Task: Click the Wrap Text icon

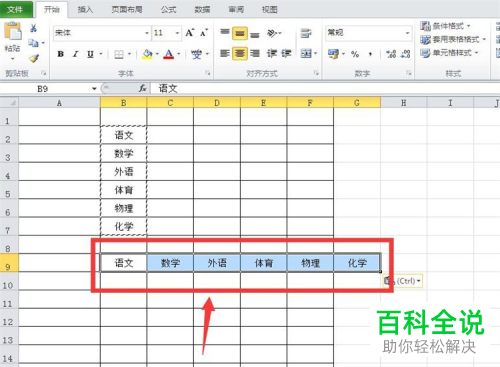Action: coord(306,33)
